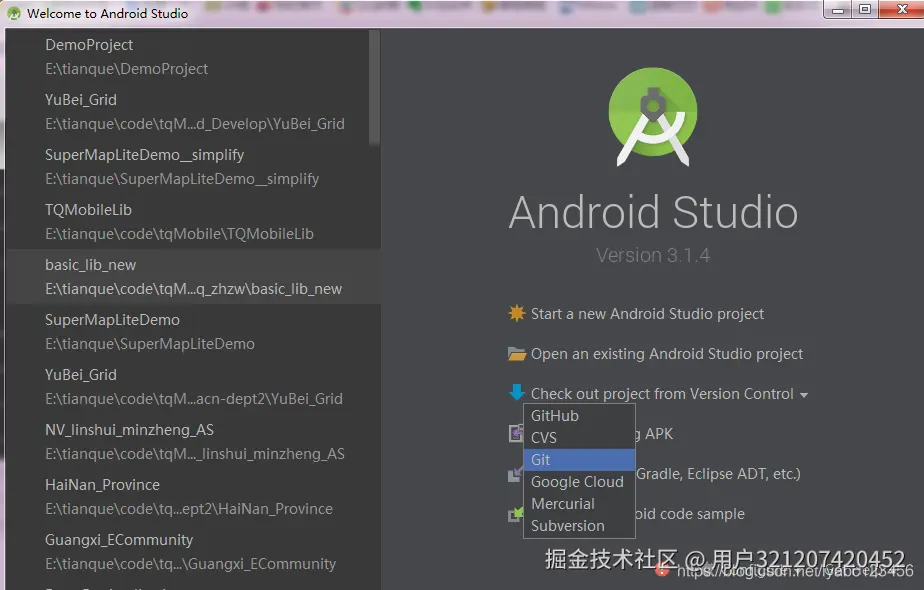Click the orange starburst new project icon

[x=516, y=313]
